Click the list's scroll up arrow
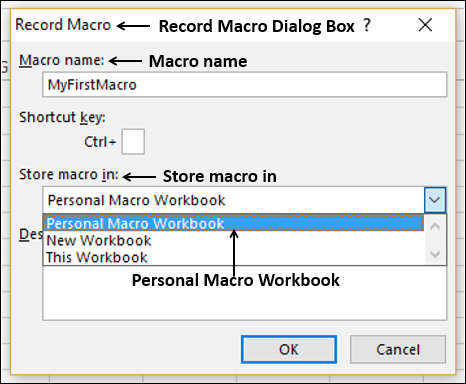This screenshot has height=384, width=466. 435,227
